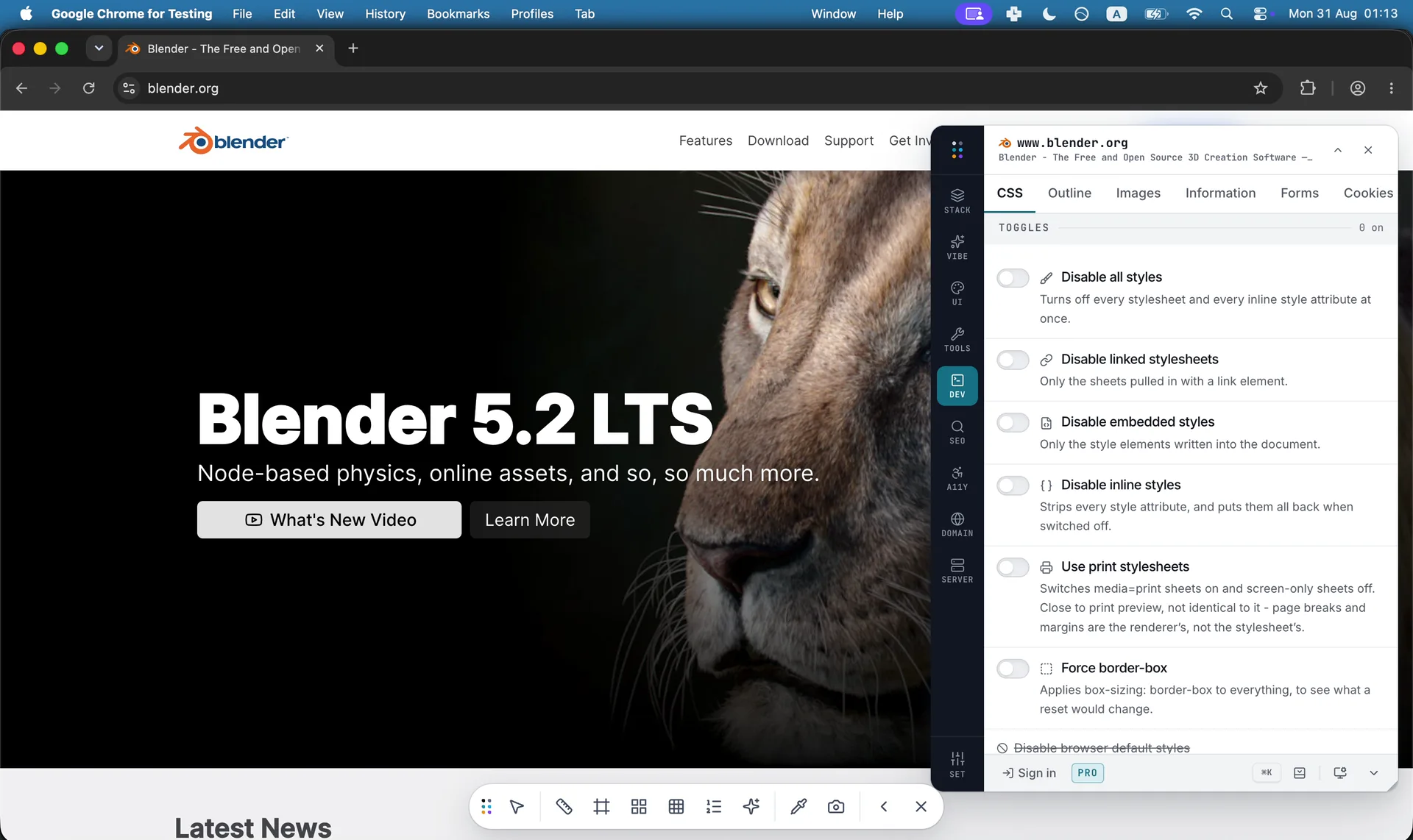This screenshot has width=1413, height=840.
Task: Open the Tools wrench section in sidebar
Action: tap(957, 340)
